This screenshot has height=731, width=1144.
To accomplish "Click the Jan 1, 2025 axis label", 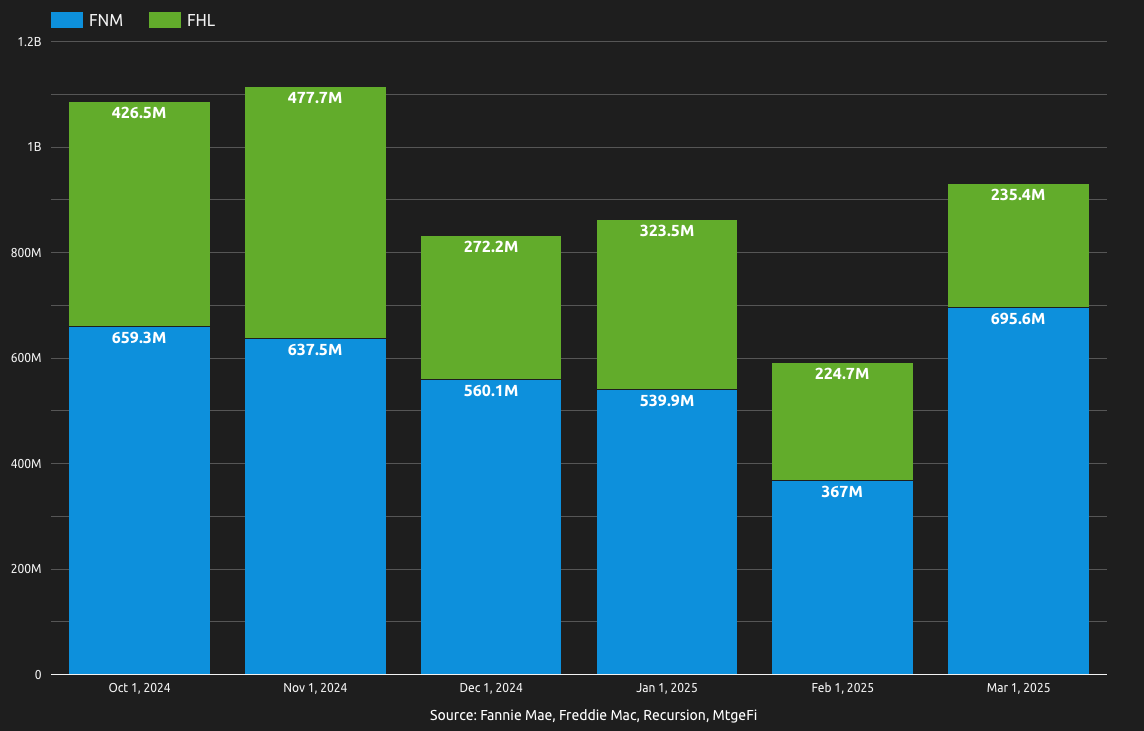I will pos(667,688).
